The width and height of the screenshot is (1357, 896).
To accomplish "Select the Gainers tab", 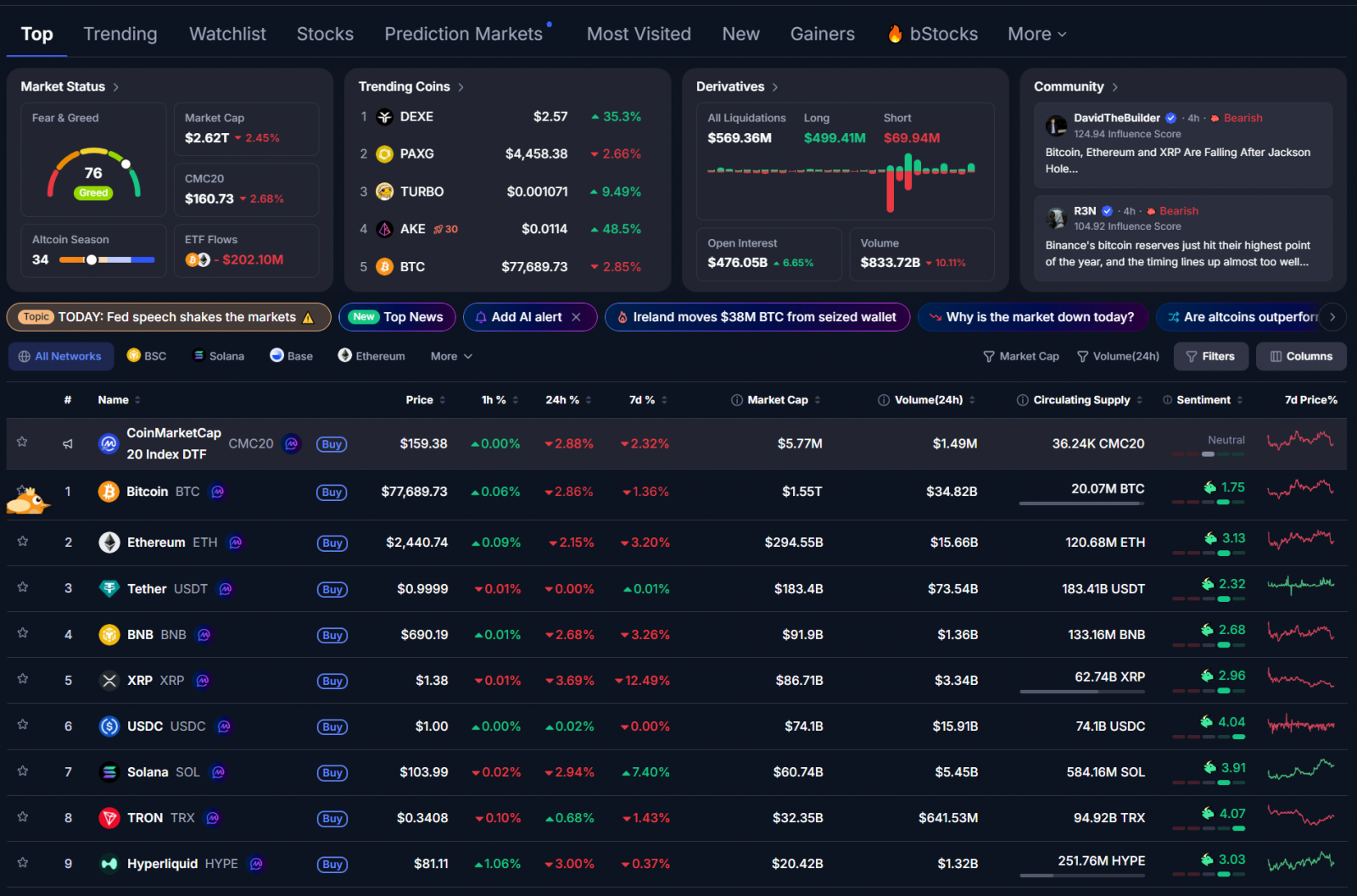I will pyautogui.click(x=823, y=34).
